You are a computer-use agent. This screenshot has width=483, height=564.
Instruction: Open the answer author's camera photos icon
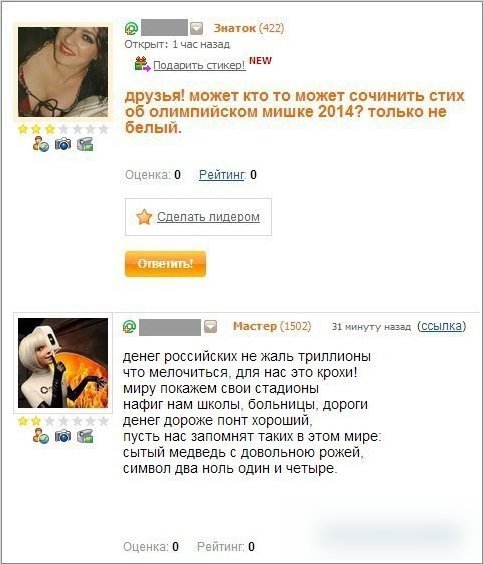pyautogui.click(x=63, y=436)
